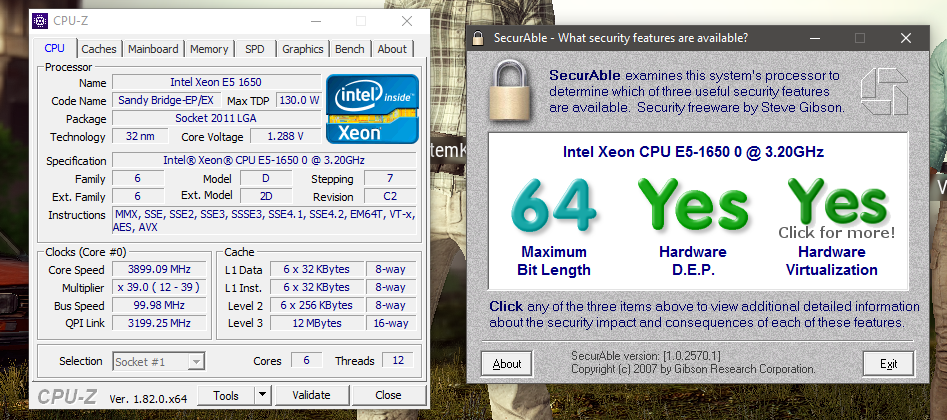Click the Cores value 6

(306, 360)
